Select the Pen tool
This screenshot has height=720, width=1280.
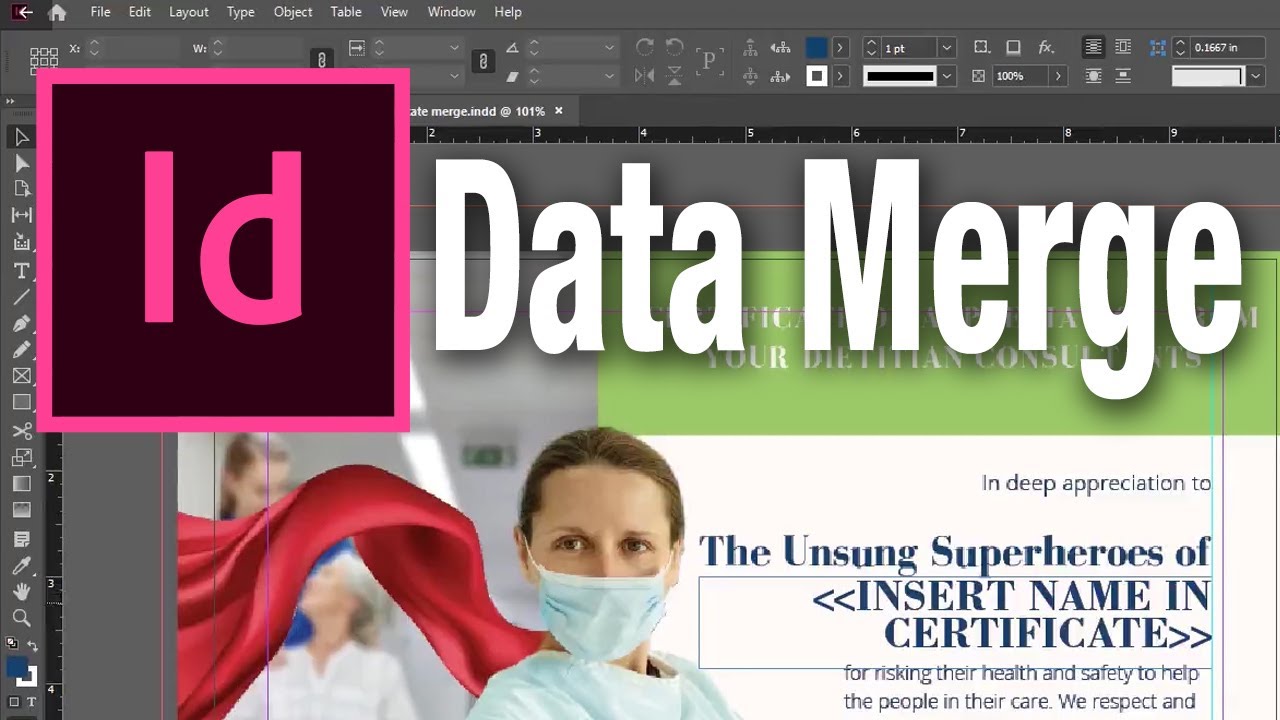(21, 323)
